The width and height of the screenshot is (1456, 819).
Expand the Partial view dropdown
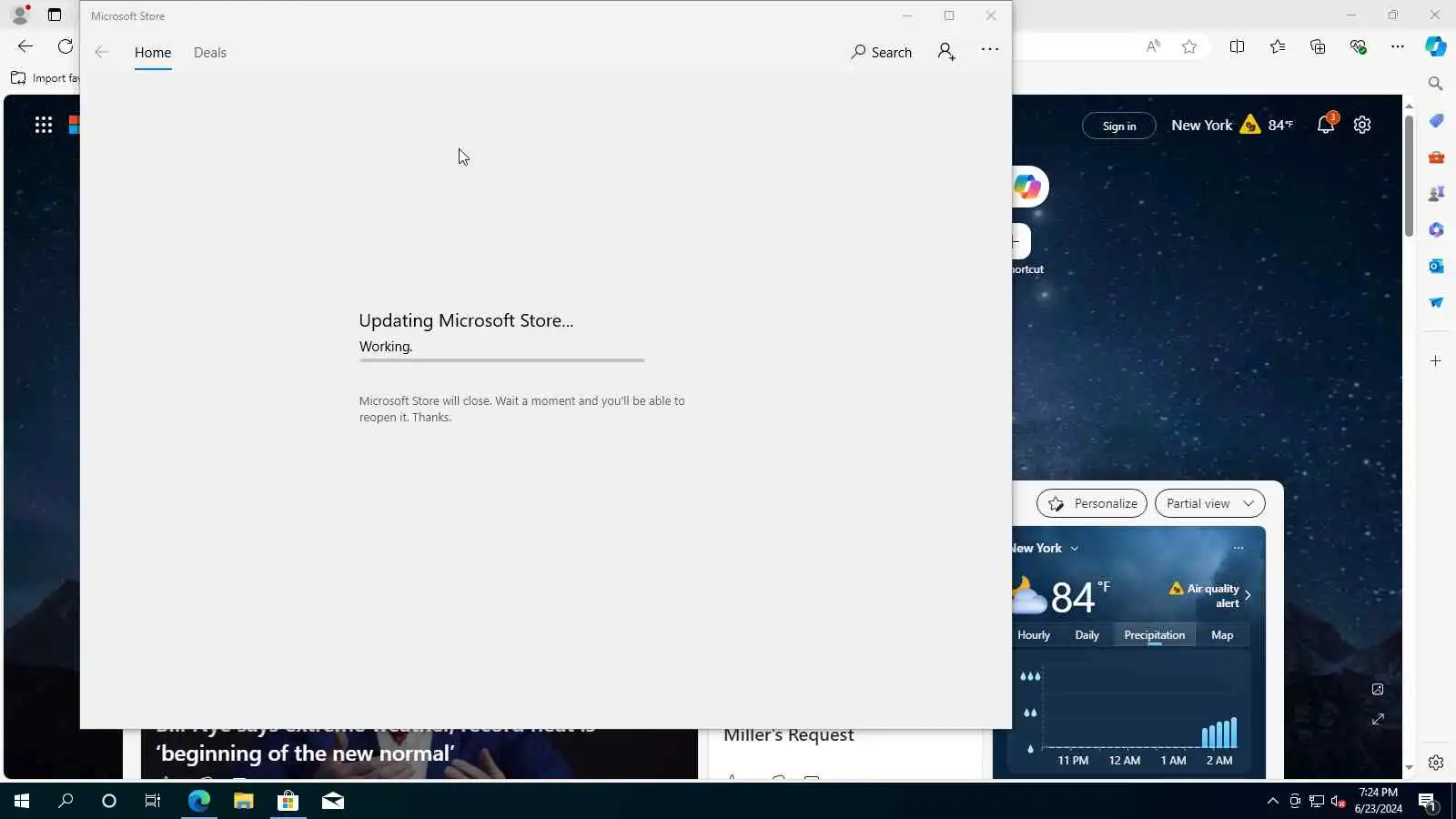pyautogui.click(x=1209, y=503)
